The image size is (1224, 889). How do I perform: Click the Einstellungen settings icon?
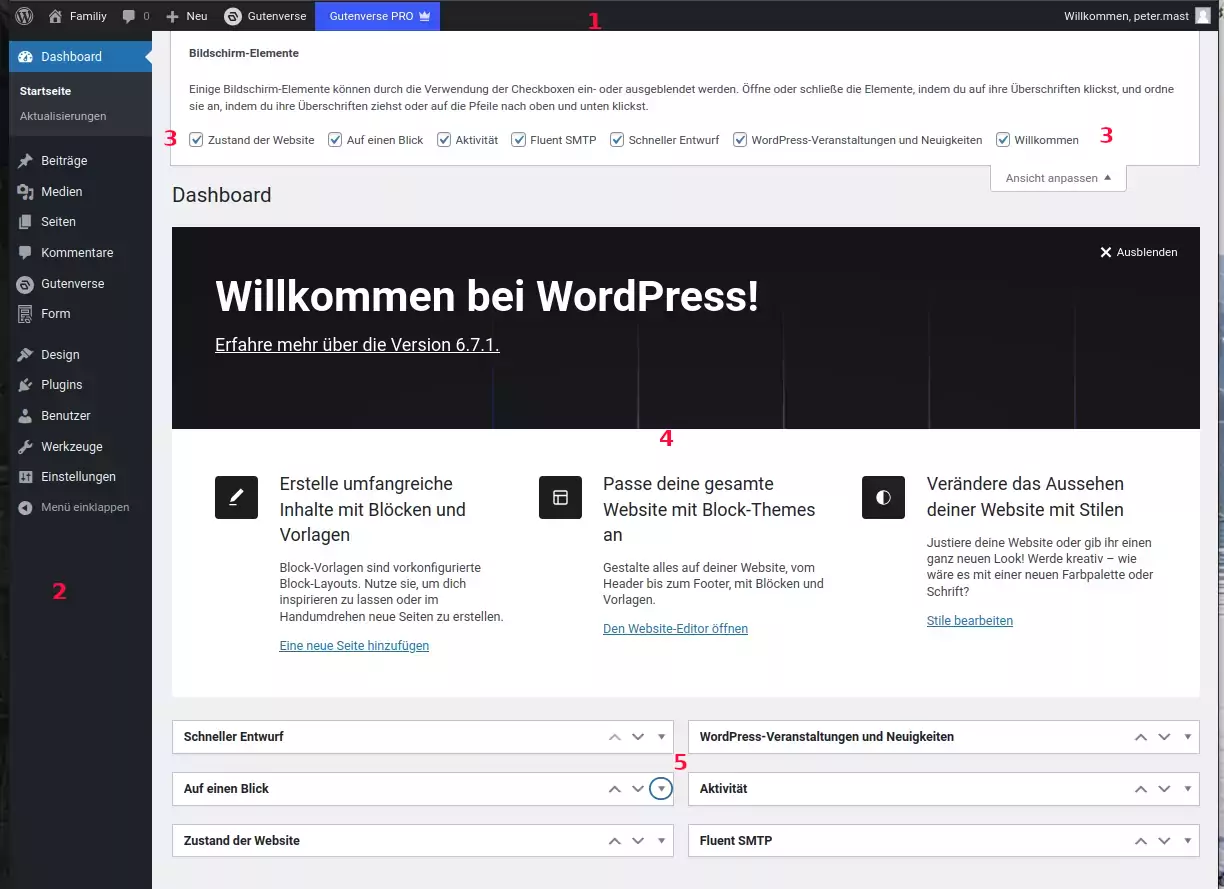tap(26, 477)
